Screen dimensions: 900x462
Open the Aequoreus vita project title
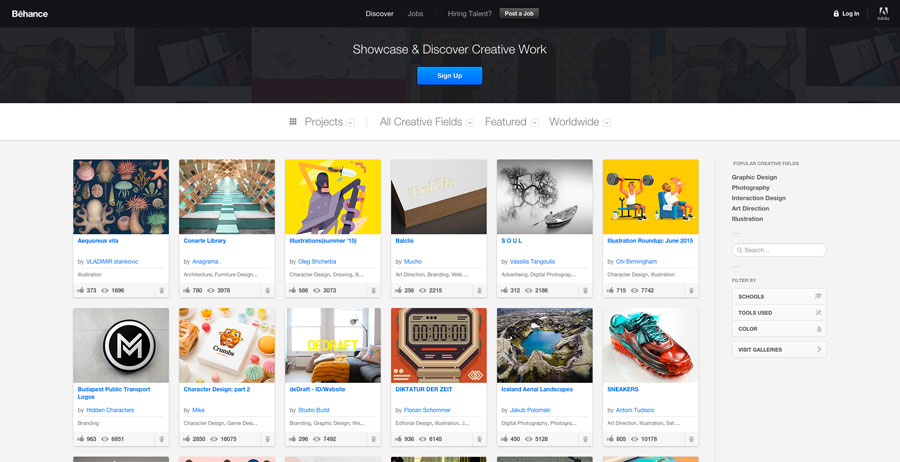pyautogui.click(x=98, y=241)
